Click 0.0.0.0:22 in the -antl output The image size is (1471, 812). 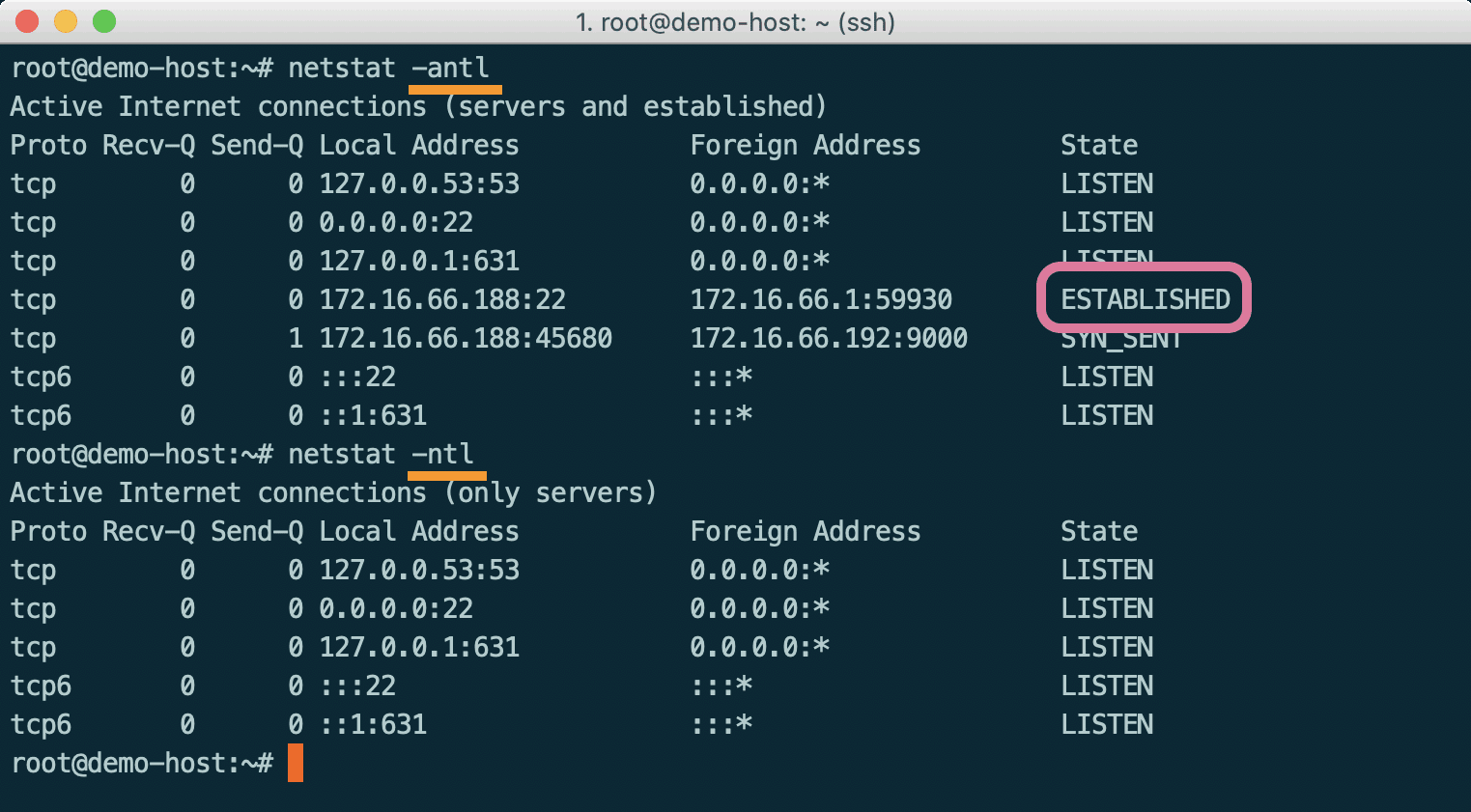(396, 223)
